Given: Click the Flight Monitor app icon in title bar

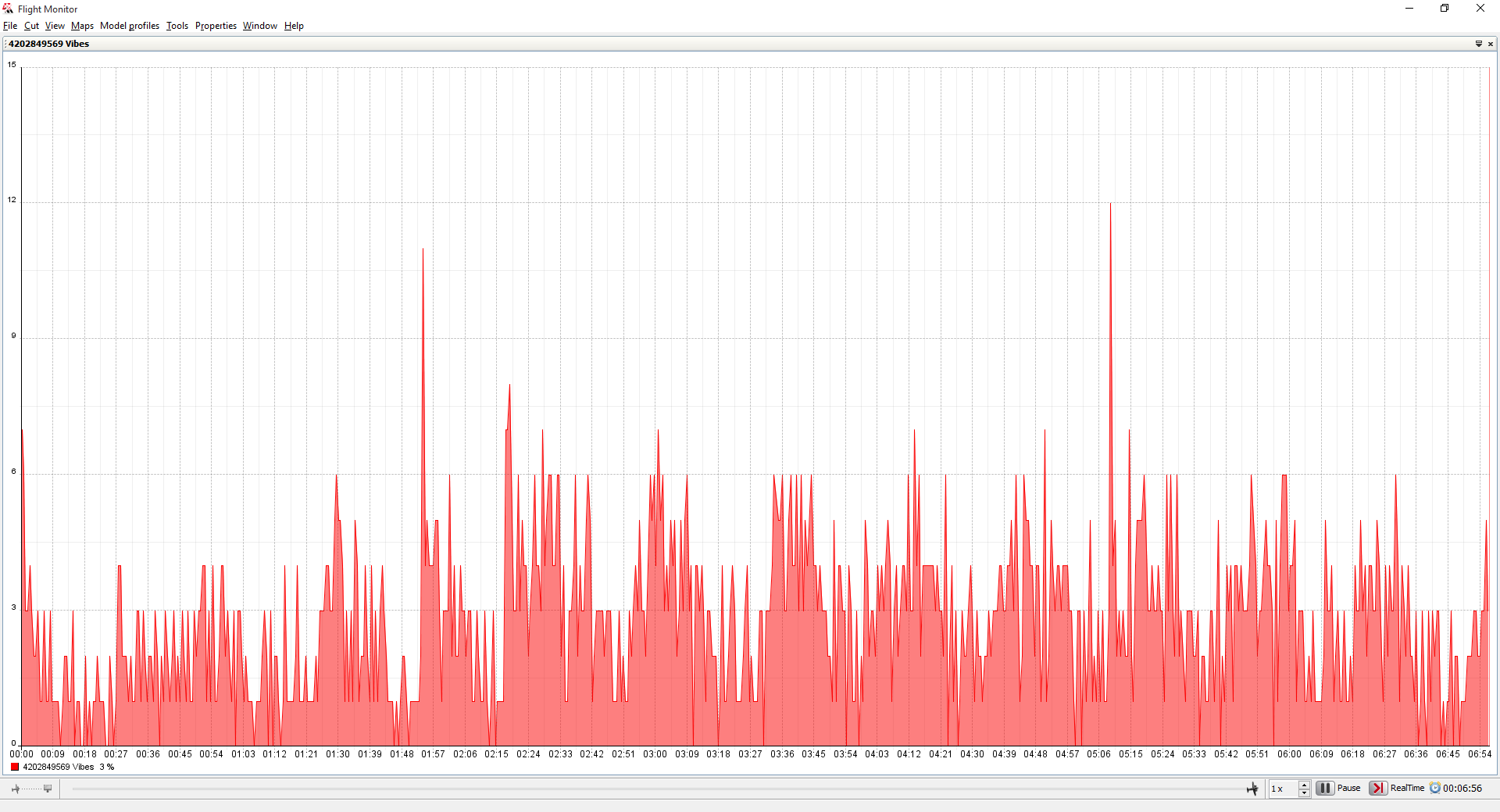Looking at the screenshot, I should coord(9,9).
